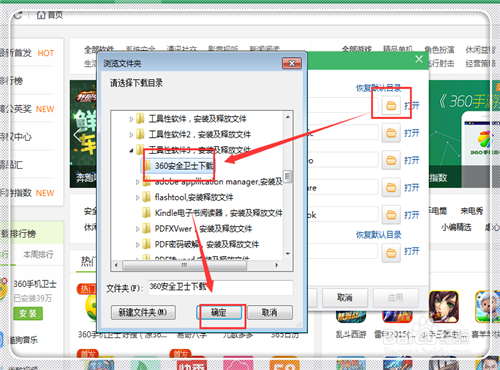Viewport: 500px width, 370px height.
Task: Click the lower 恢复默认目录 link
Action: pyautogui.click(x=379, y=235)
